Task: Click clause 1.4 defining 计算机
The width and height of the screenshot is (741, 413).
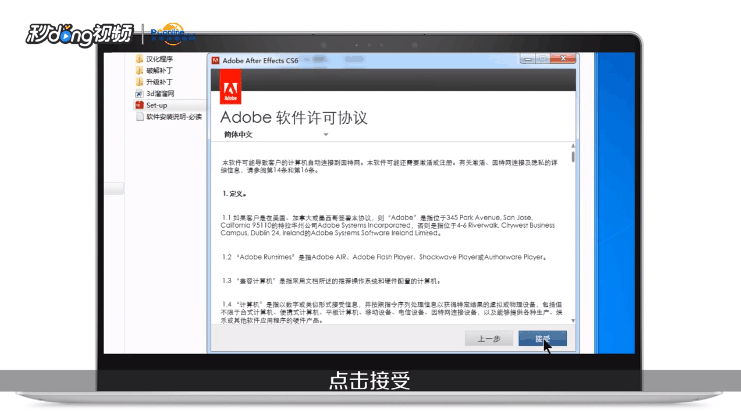Action: point(391,312)
